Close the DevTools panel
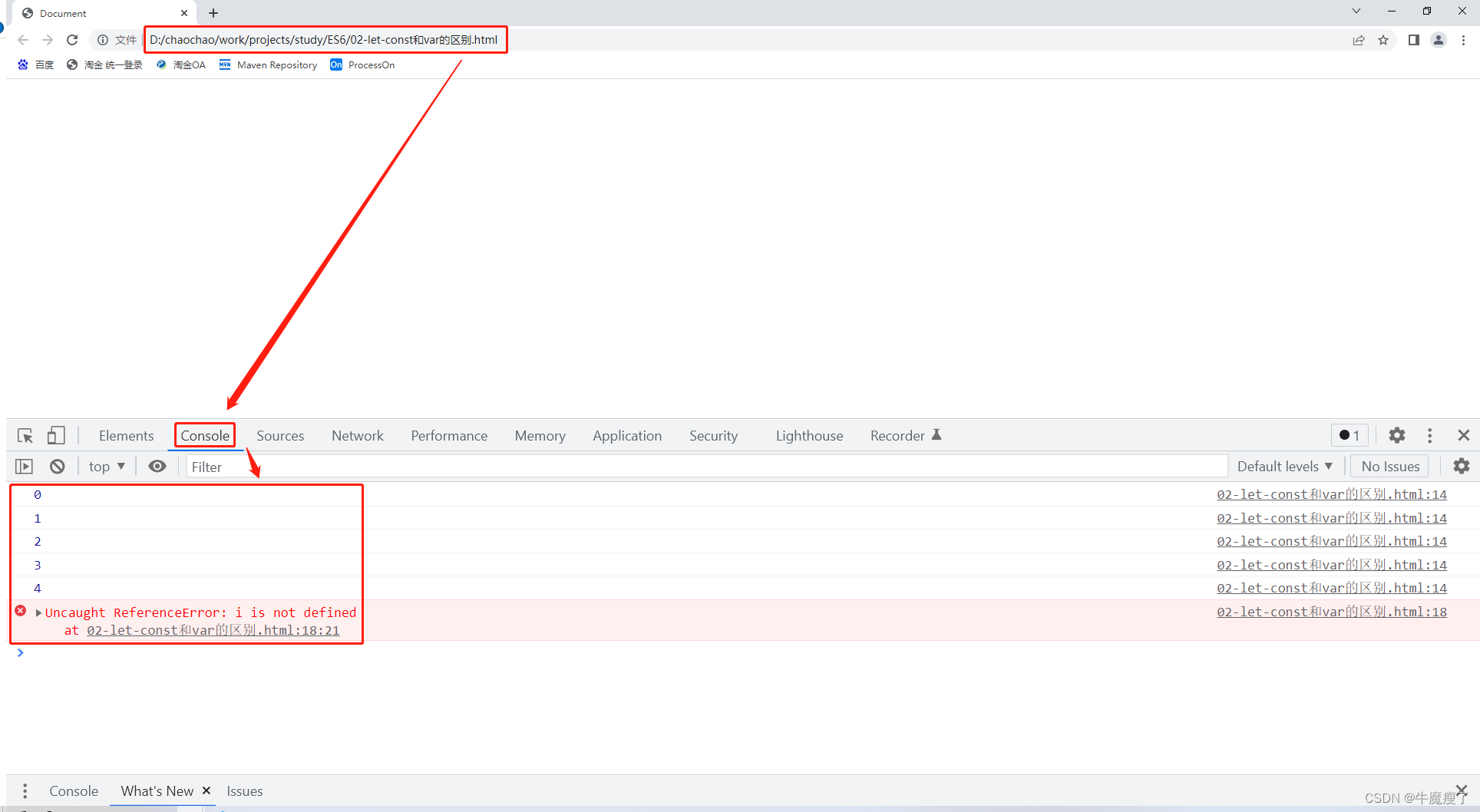 [1464, 436]
